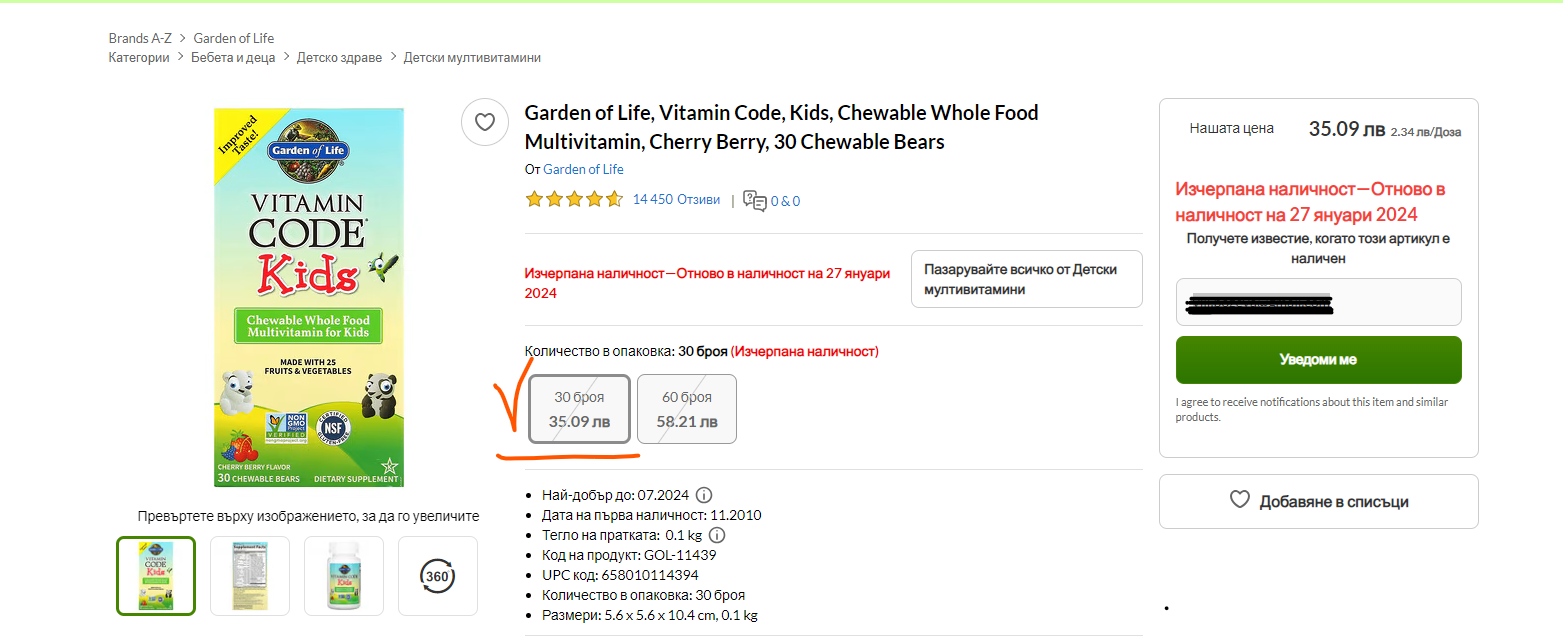The image size is (1563, 641).
Task: Click the email notification input field
Action: coord(1318,302)
